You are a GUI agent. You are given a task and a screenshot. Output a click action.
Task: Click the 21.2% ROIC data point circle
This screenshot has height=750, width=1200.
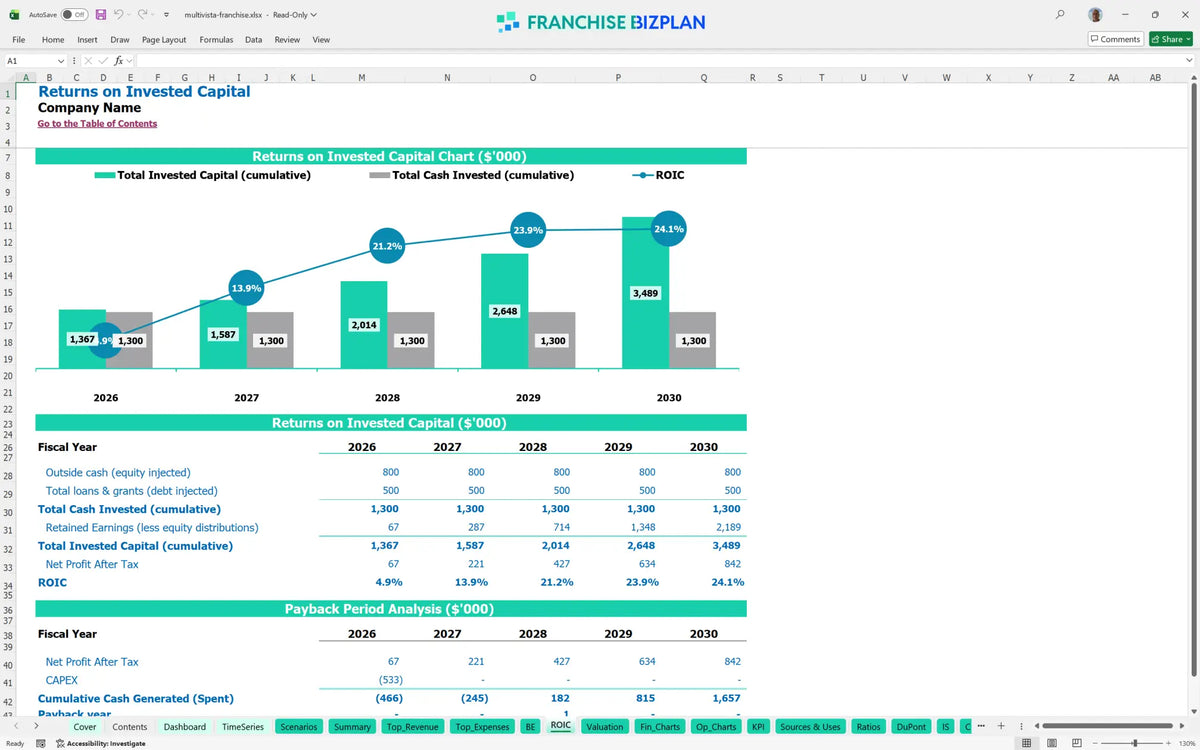387,246
